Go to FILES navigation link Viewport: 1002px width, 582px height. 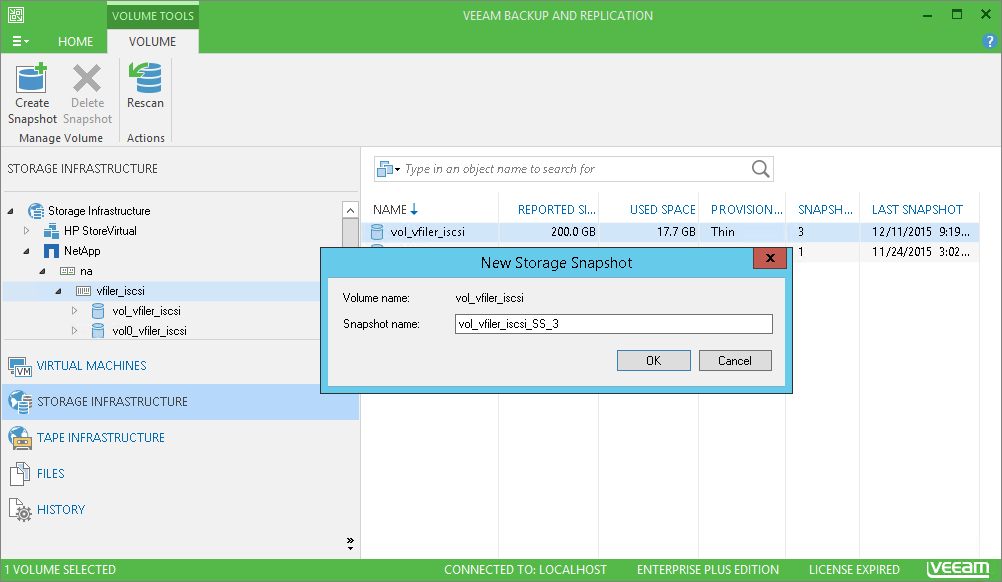pos(50,473)
